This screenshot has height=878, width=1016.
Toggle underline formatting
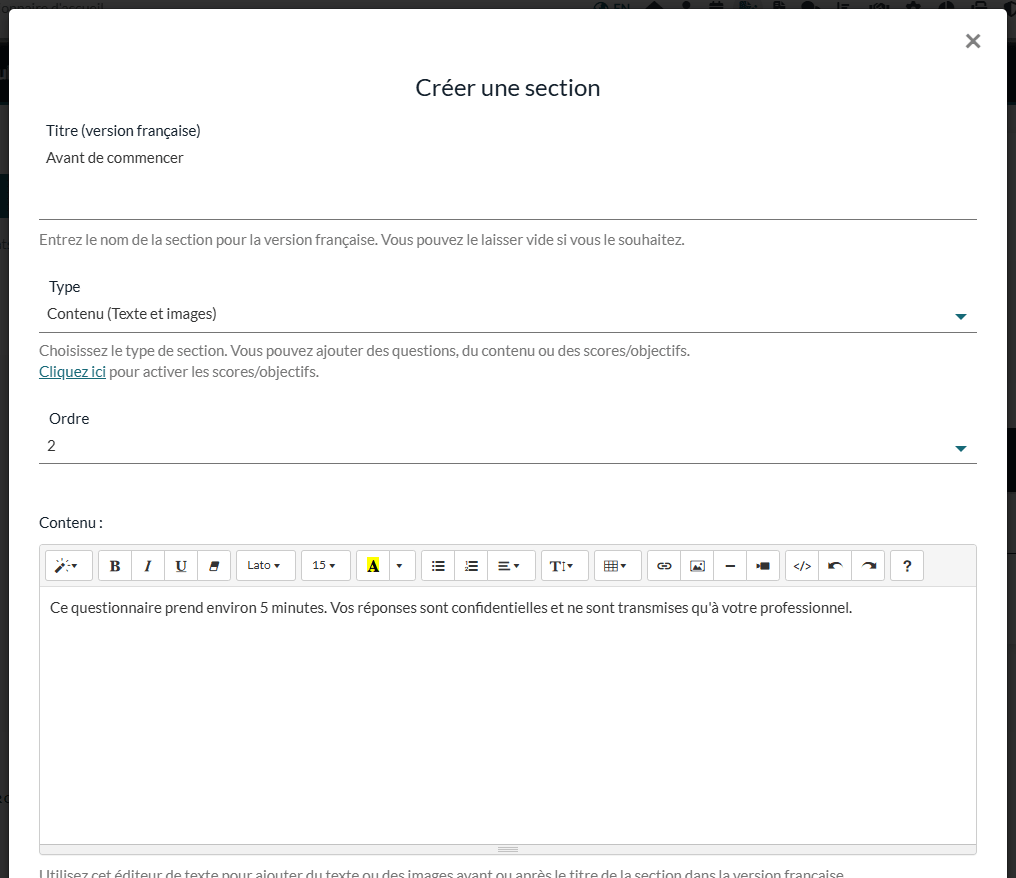(181, 566)
